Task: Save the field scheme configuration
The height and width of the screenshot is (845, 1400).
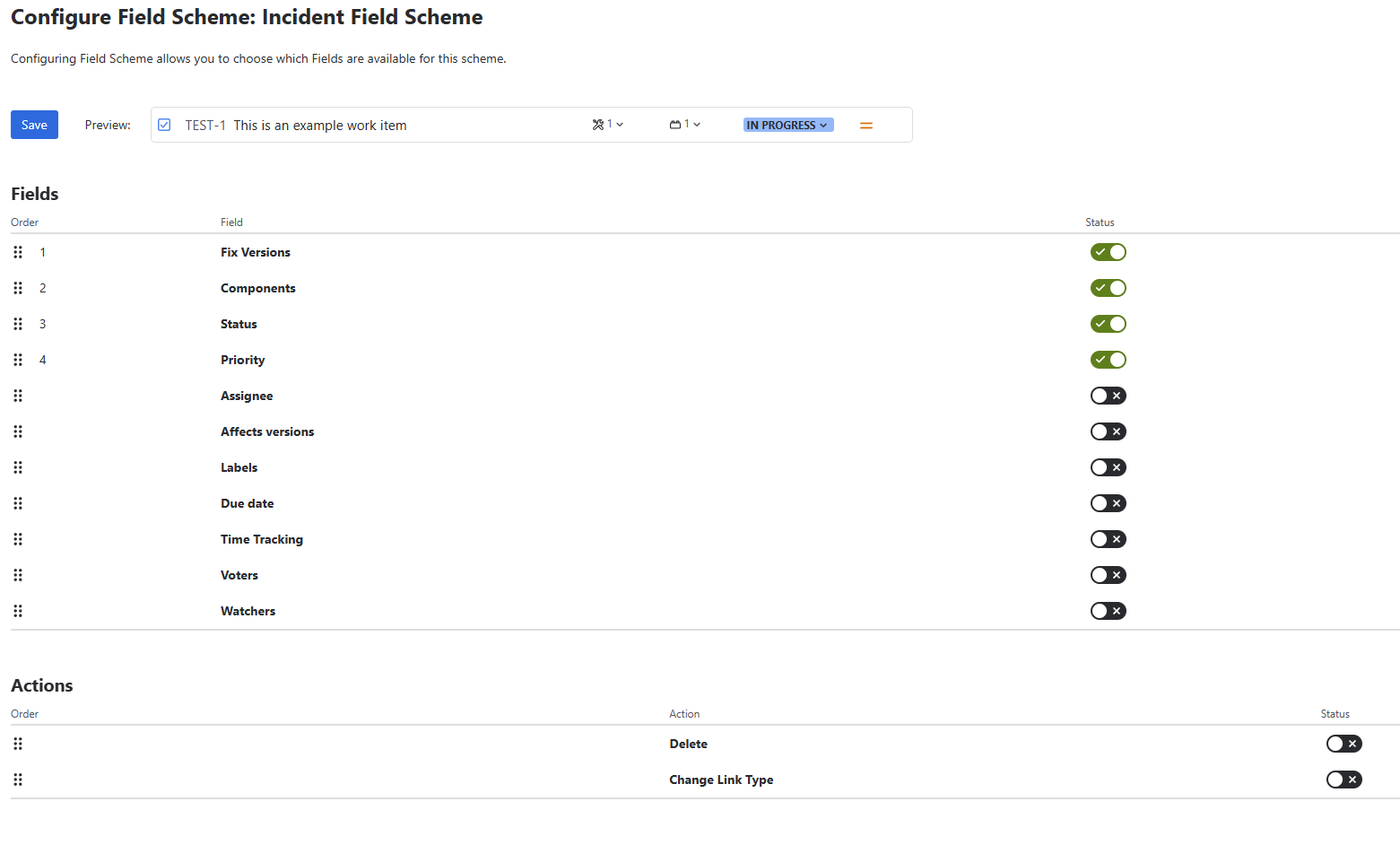Action: point(34,125)
